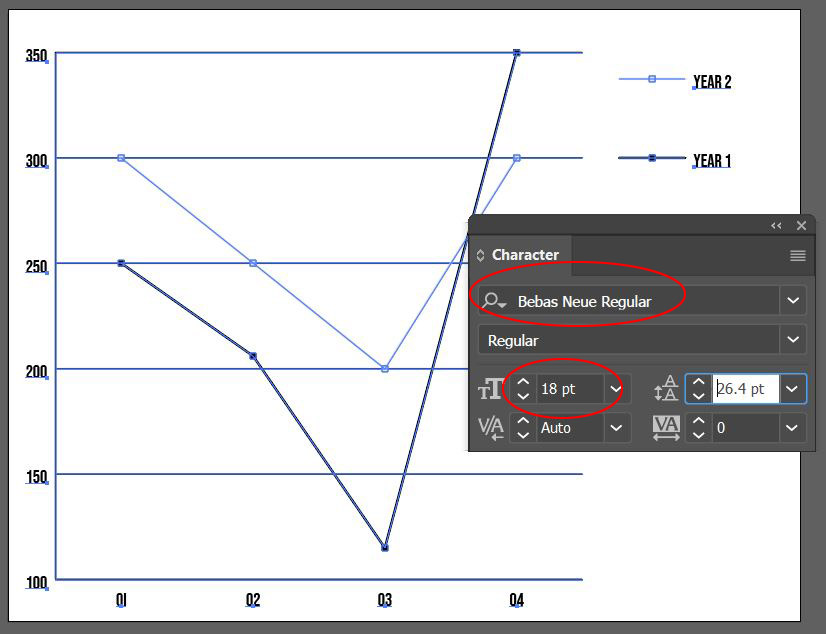Open the font style Regular dropdown
This screenshot has width=826, height=634.
click(793, 340)
